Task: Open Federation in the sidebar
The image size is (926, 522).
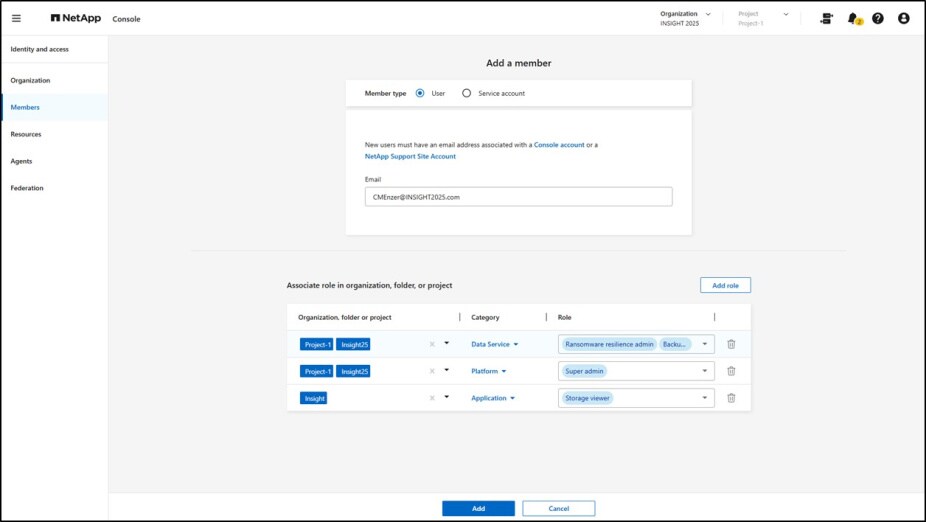Action: tap(27, 188)
